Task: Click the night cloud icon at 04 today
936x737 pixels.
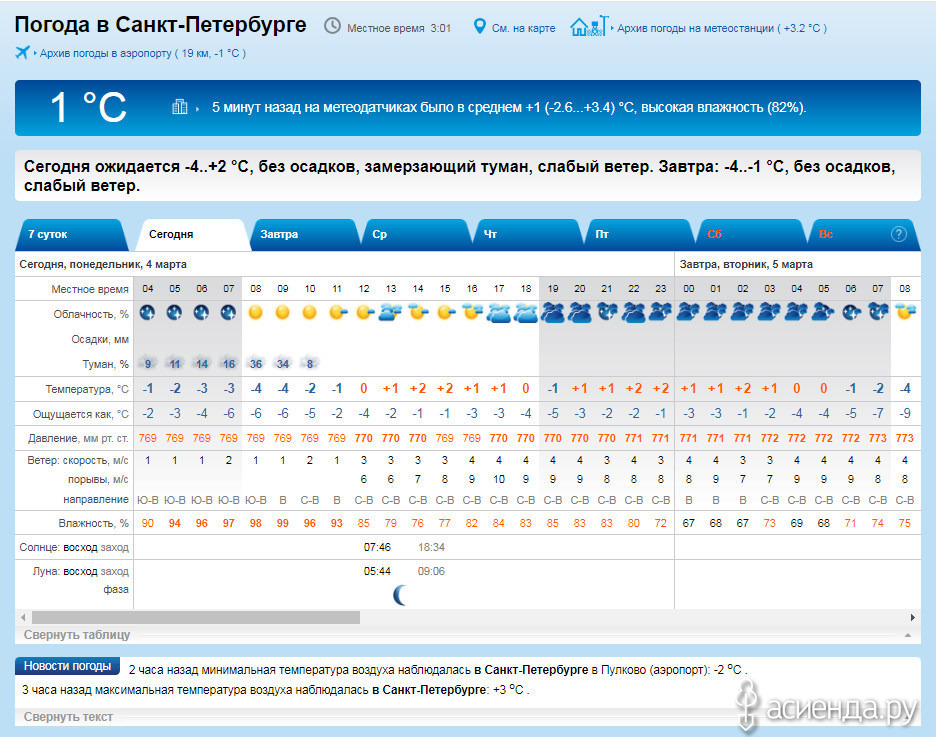Action: (x=147, y=312)
